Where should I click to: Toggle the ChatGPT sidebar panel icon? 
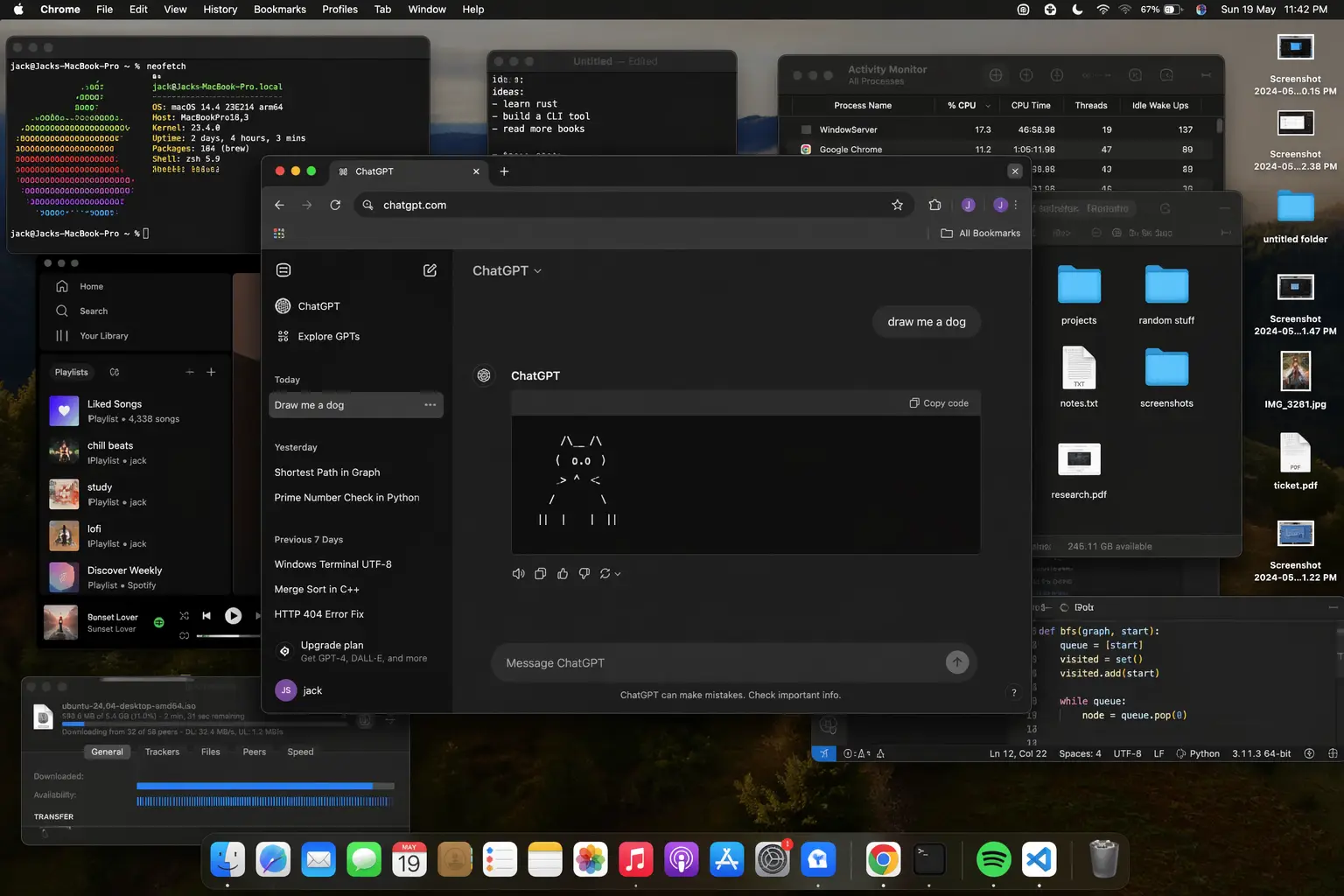click(283, 270)
